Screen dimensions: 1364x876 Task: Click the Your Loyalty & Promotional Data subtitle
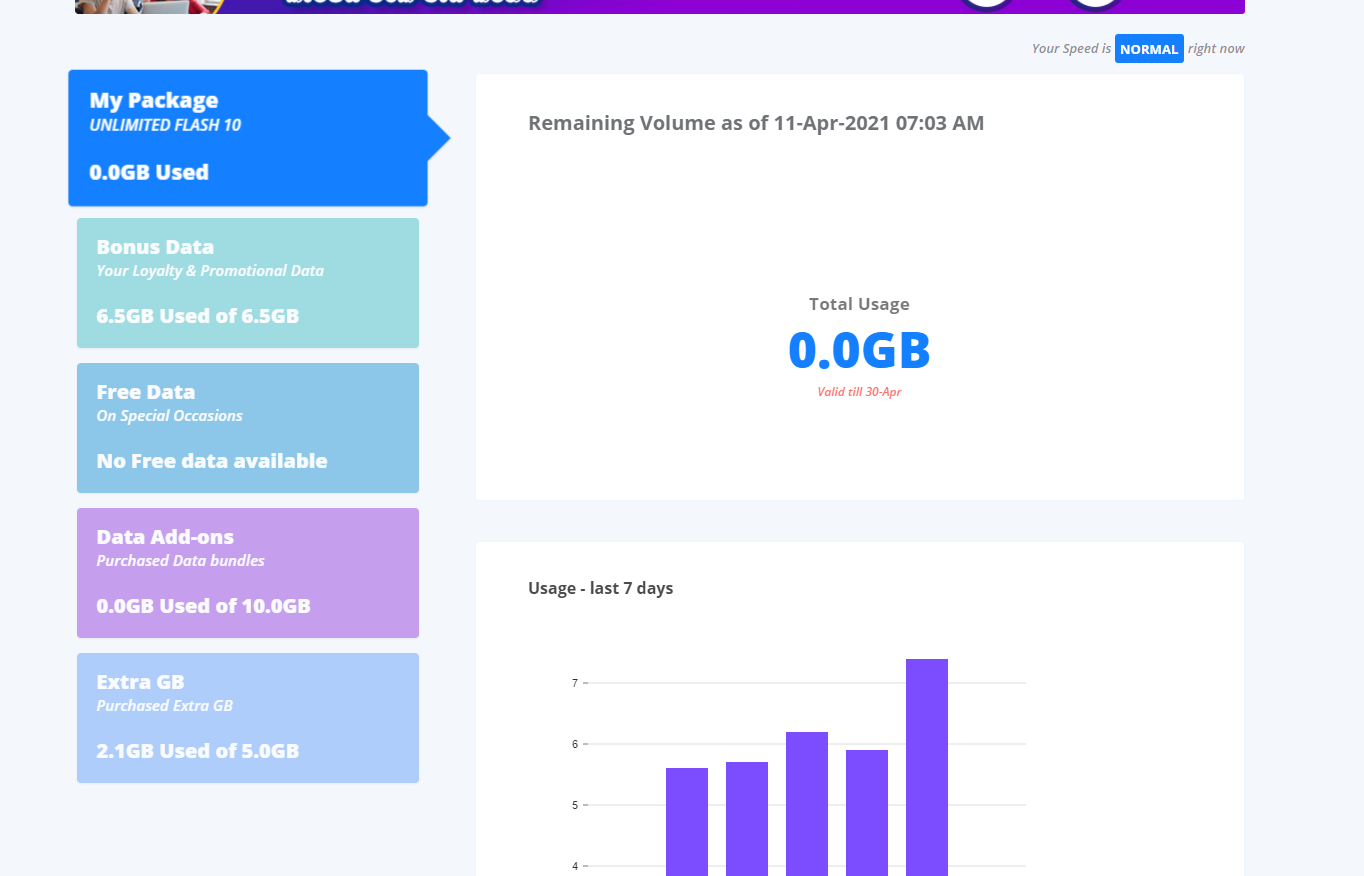click(210, 271)
